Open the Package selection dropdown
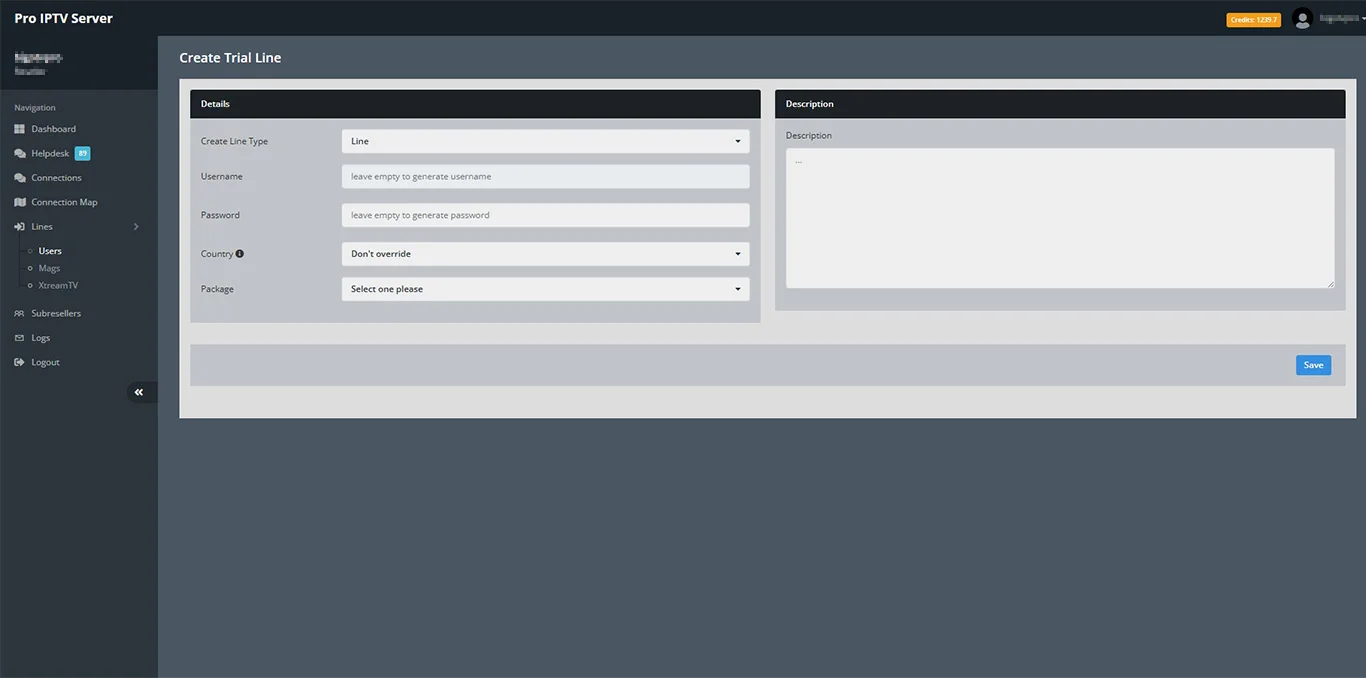1366x678 pixels. [x=545, y=289]
